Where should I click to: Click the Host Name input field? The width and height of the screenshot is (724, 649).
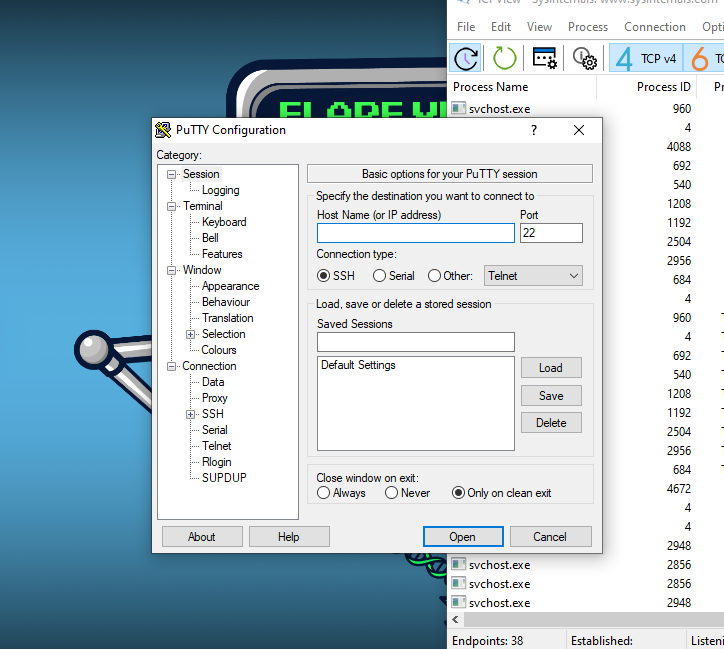(x=415, y=233)
